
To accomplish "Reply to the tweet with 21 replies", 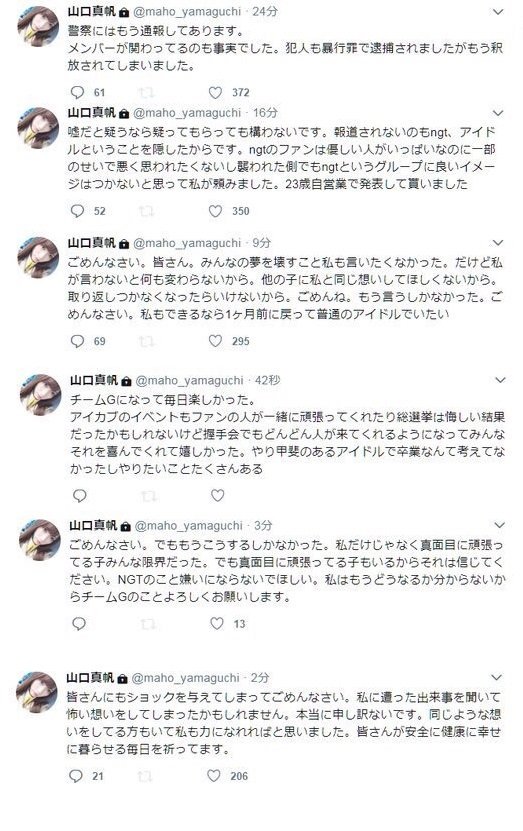I will [76, 776].
